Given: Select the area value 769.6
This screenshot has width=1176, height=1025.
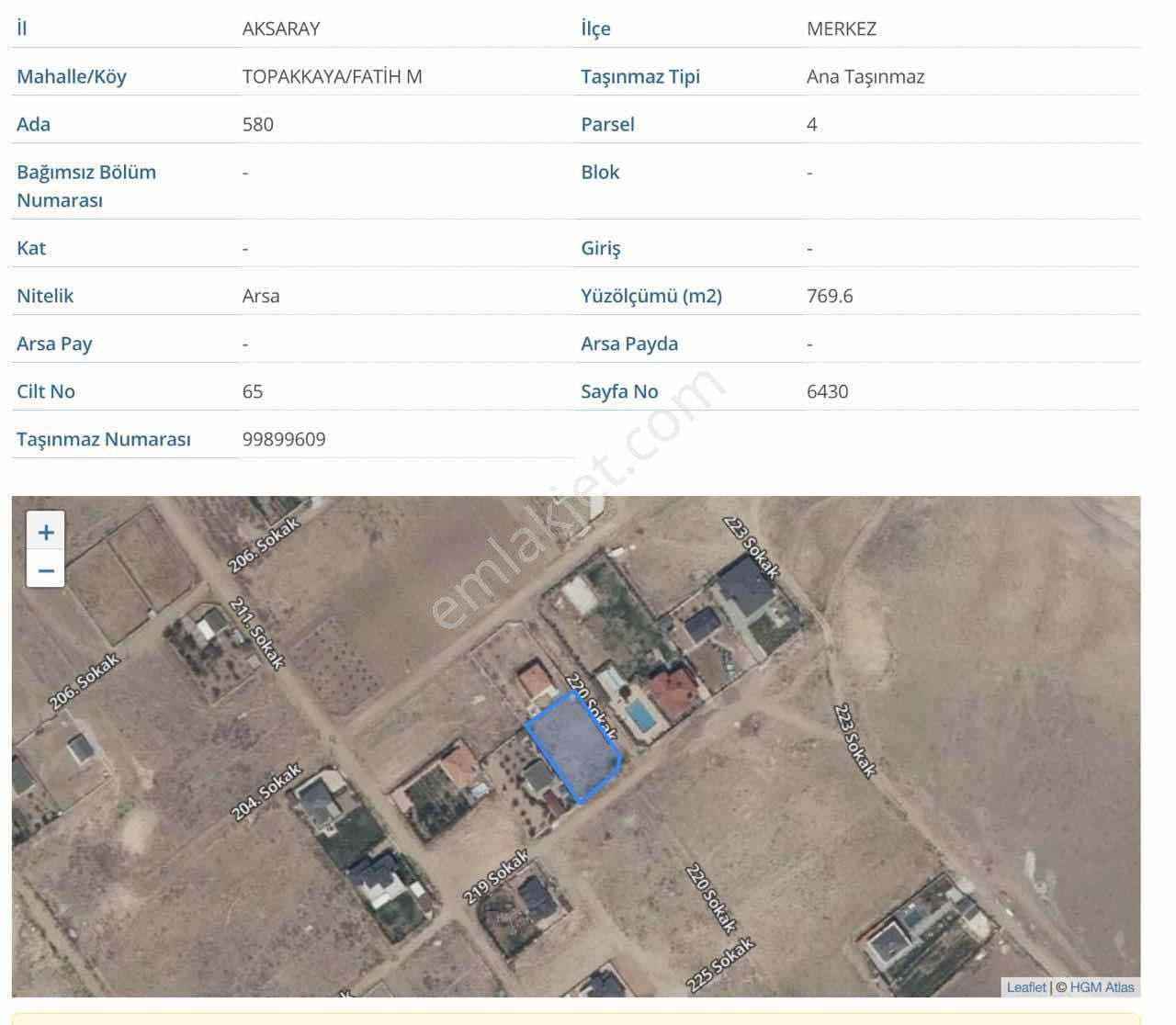Looking at the screenshot, I should coord(830,296).
